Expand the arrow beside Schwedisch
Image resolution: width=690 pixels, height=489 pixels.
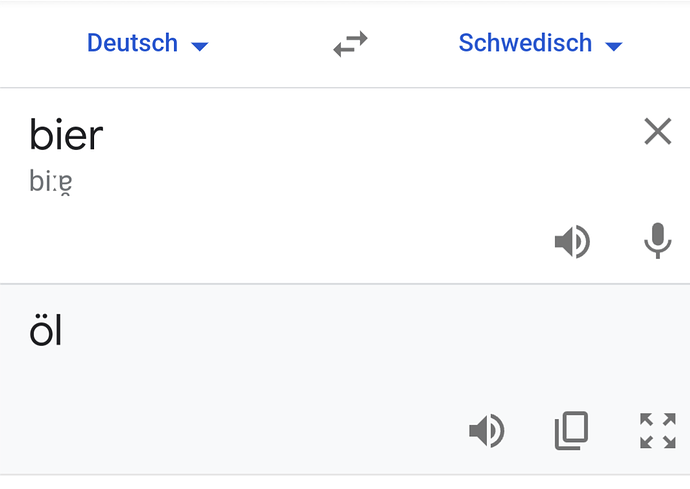614,46
